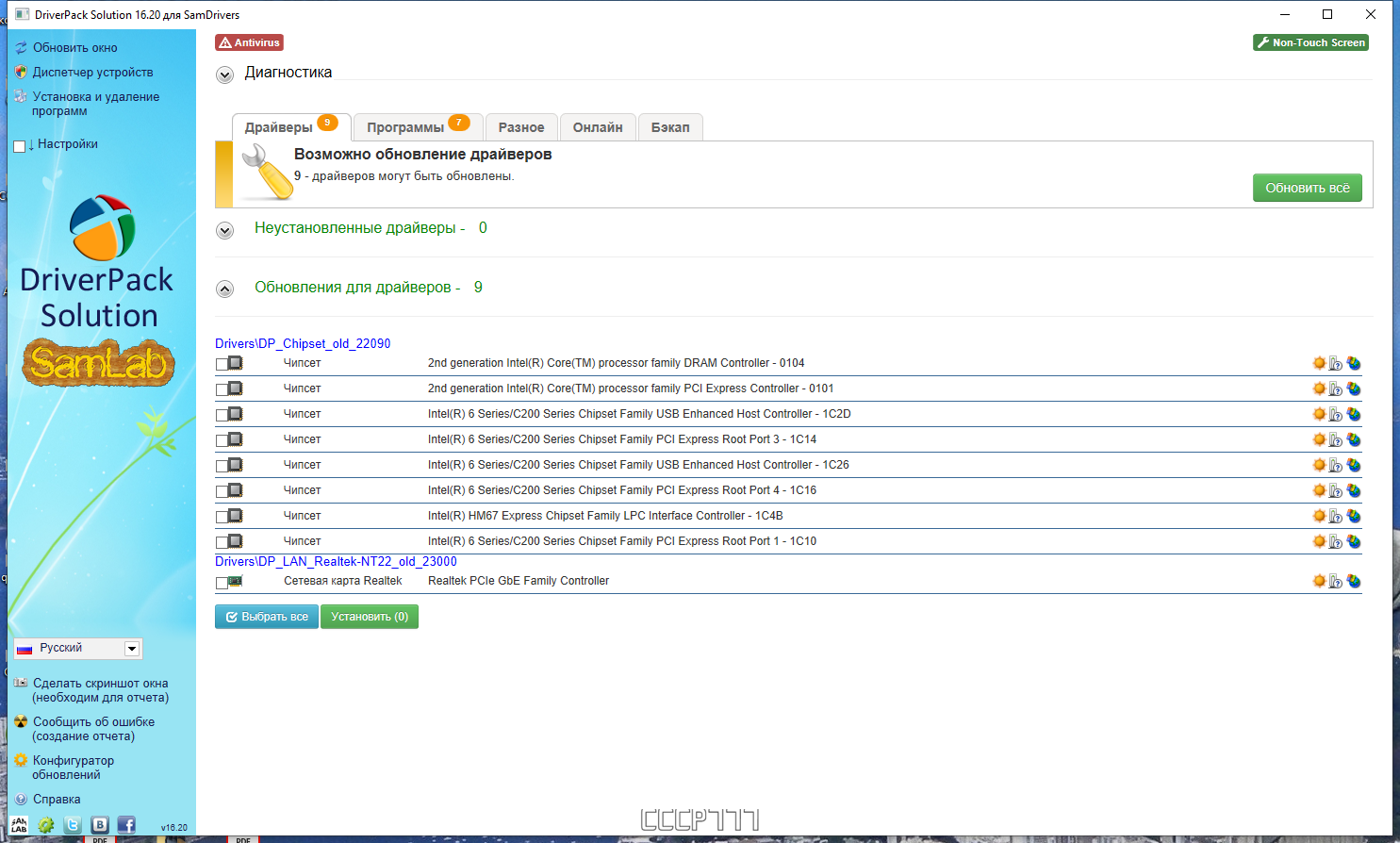Screen dimensions: 1400x843
Task: Click screwdriver icon in driver update banner
Action: coord(266,172)
